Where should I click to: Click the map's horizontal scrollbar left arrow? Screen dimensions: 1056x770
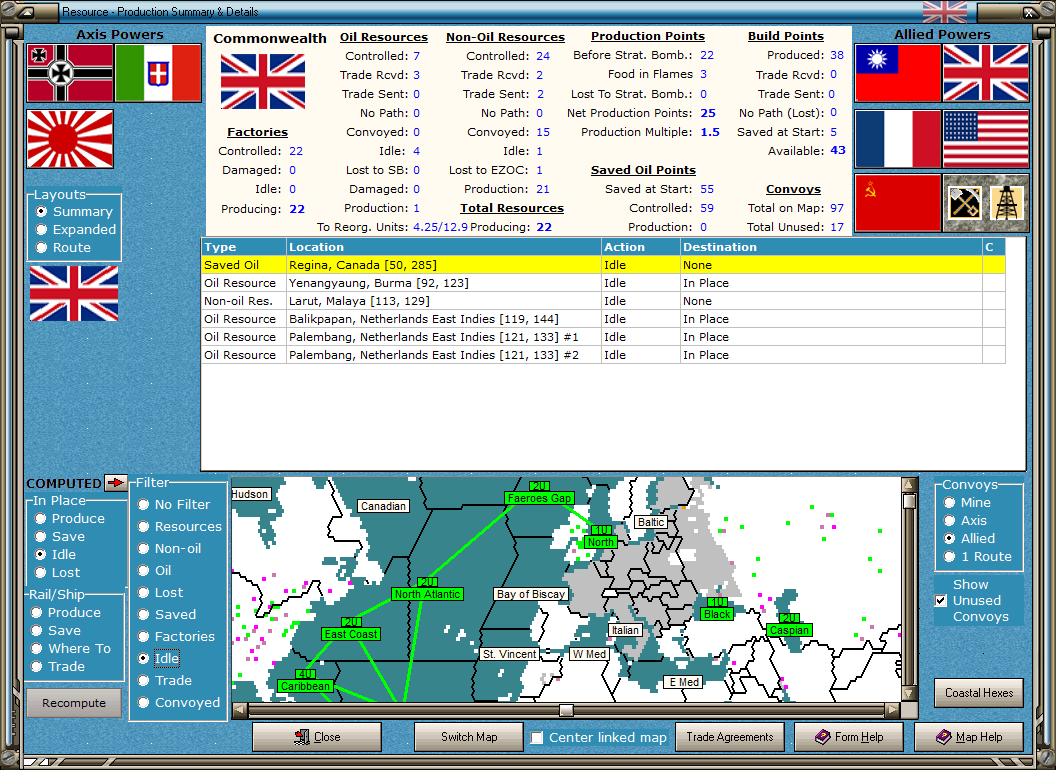point(239,709)
